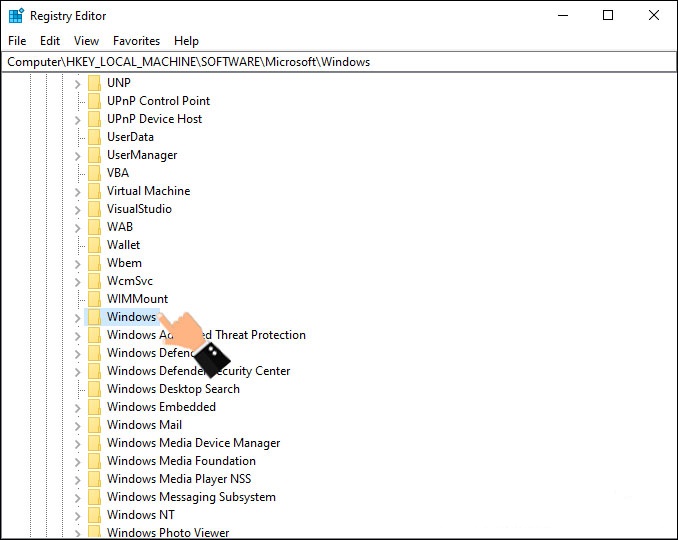Expand the WcmSvc key
The image size is (678, 540).
(x=77, y=281)
